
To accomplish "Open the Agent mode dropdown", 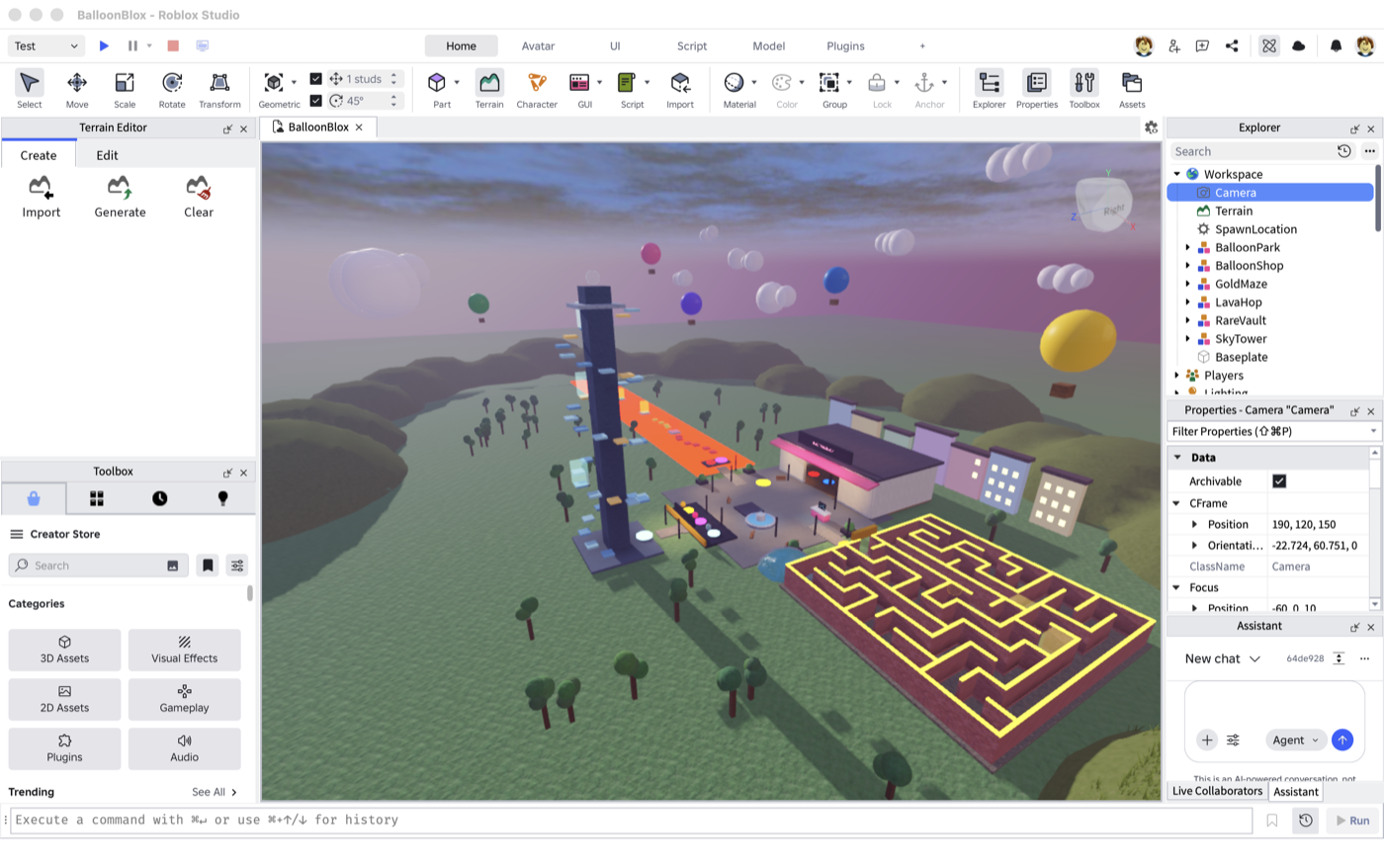I will click(1295, 739).
